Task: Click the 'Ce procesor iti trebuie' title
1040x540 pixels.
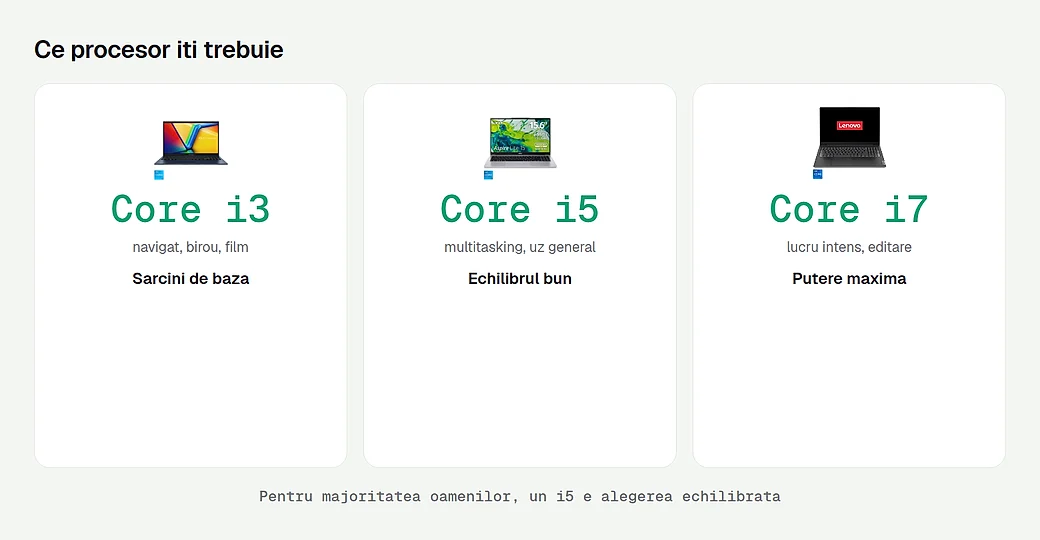Action: pos(159,50)
